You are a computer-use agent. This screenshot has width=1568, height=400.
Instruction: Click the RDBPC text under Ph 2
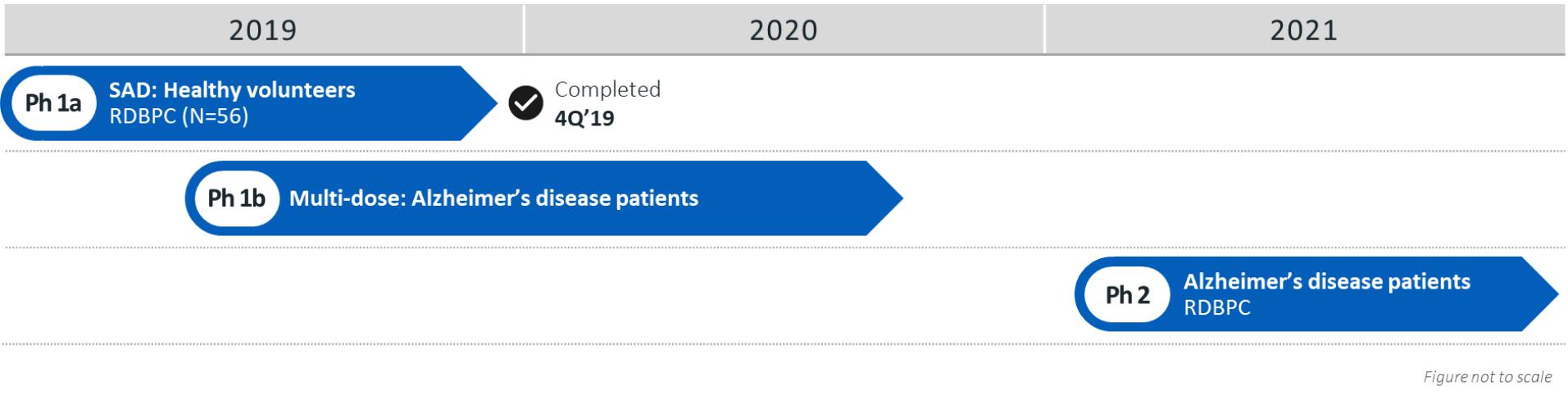tap(1216, 308)
